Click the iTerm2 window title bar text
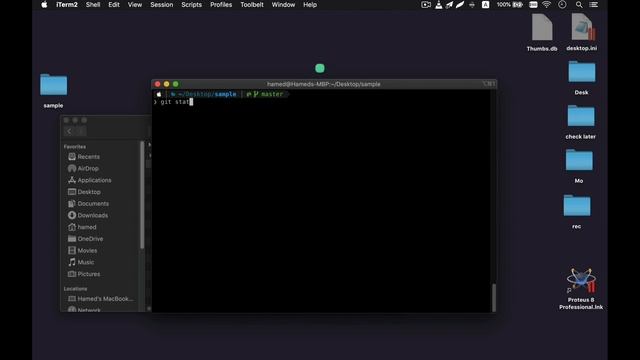Image resolution: width=640 pixels, height=360 pixels. tap(323, 84)
